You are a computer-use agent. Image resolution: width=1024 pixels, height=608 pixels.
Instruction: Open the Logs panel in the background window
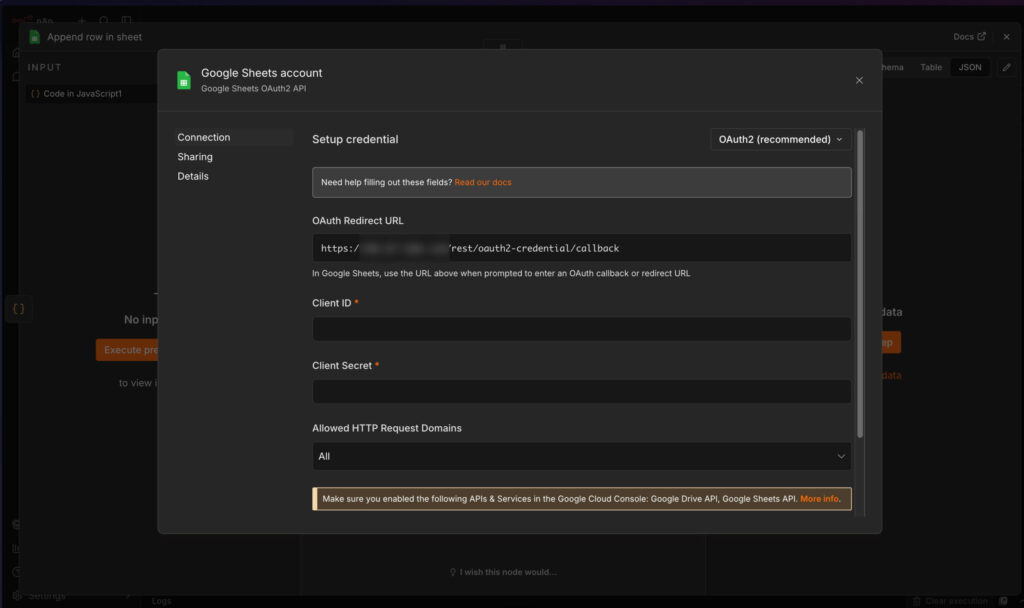[x=161, y=601]
